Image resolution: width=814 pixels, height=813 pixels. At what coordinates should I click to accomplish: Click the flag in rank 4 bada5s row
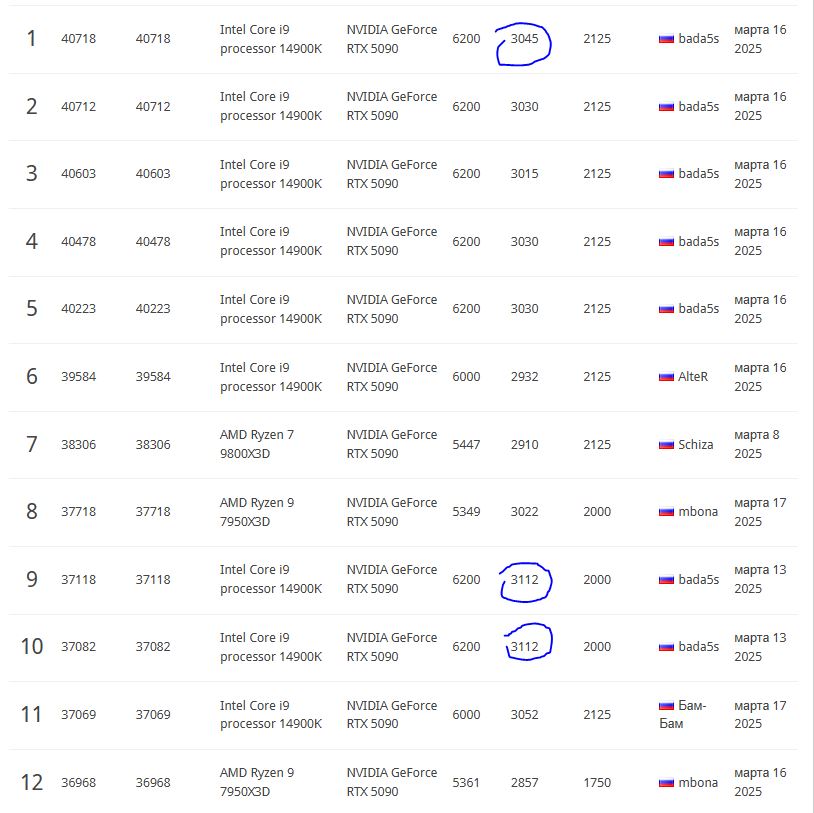(x=666, y=242)
